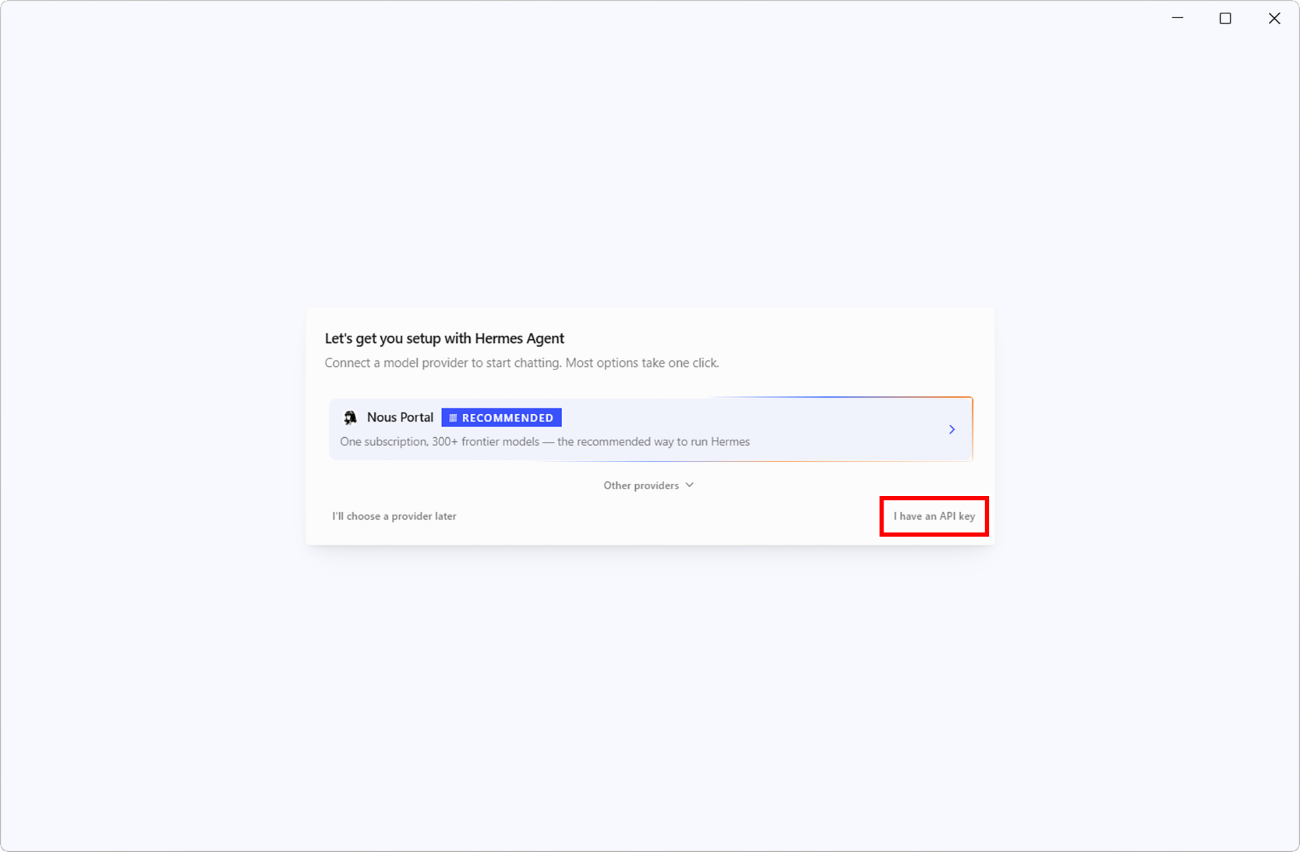Image resolution: width=1300 pixels, height=852 pixels.
Task: Maximize the Hermes Agent window
Action: (x=1226, y=18)
